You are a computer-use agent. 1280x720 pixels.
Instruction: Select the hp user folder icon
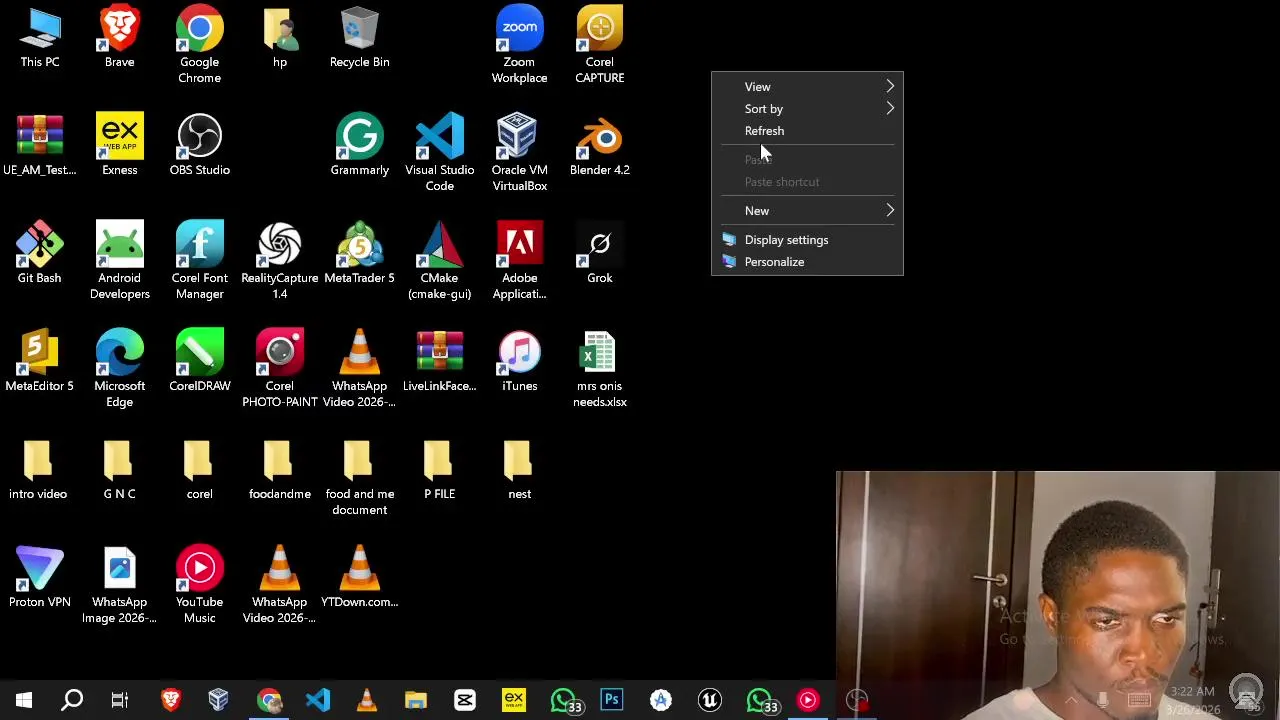coord(280,38)
